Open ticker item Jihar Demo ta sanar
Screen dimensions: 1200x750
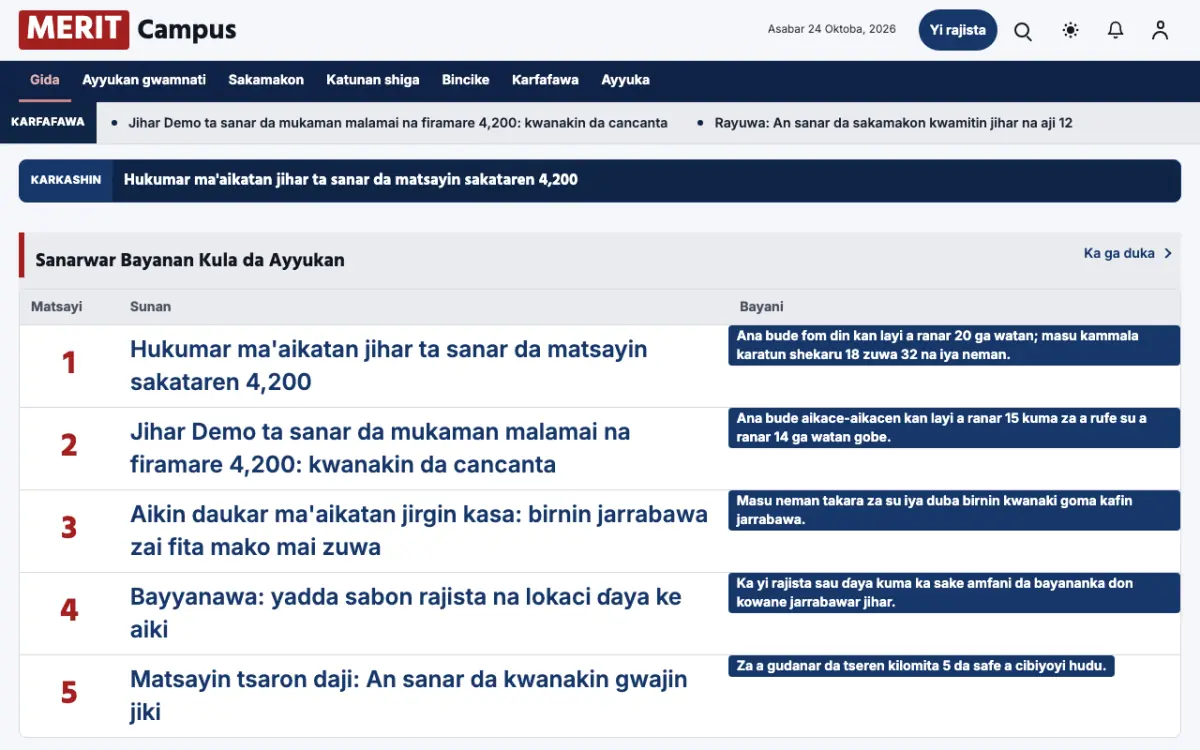397,123
